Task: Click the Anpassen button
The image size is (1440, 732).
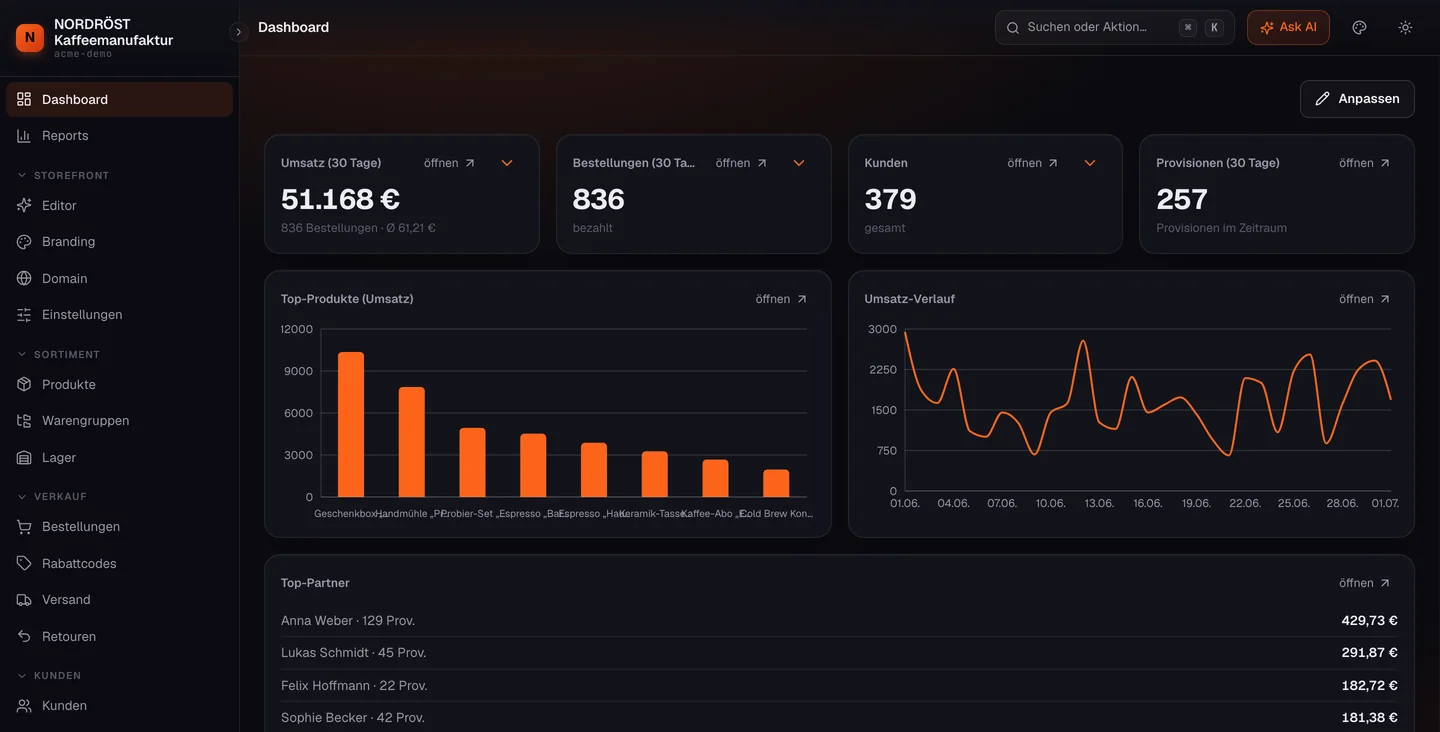Action: 1357,98
